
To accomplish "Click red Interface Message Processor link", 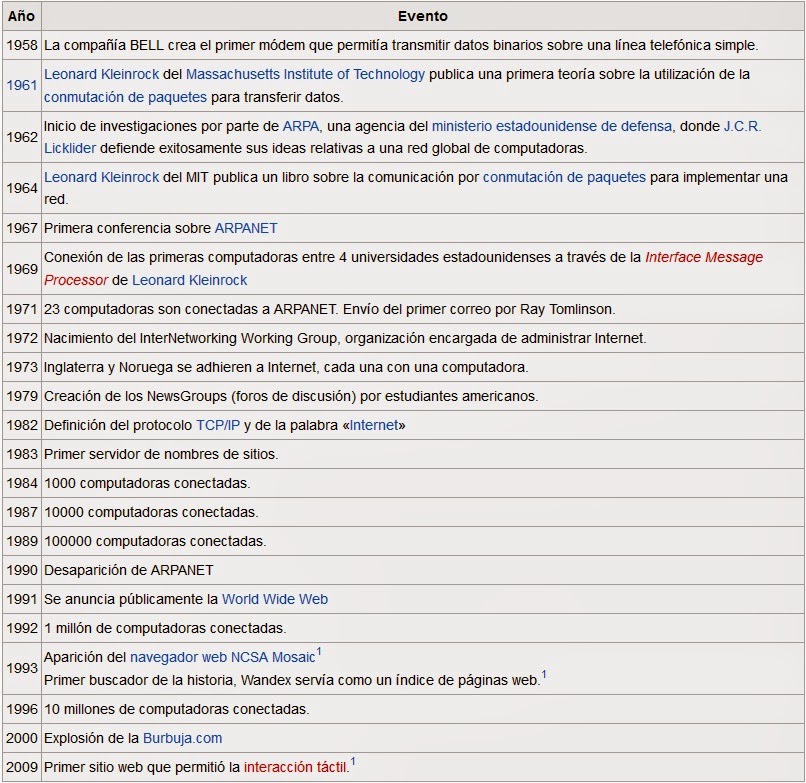I will (704, 257).
